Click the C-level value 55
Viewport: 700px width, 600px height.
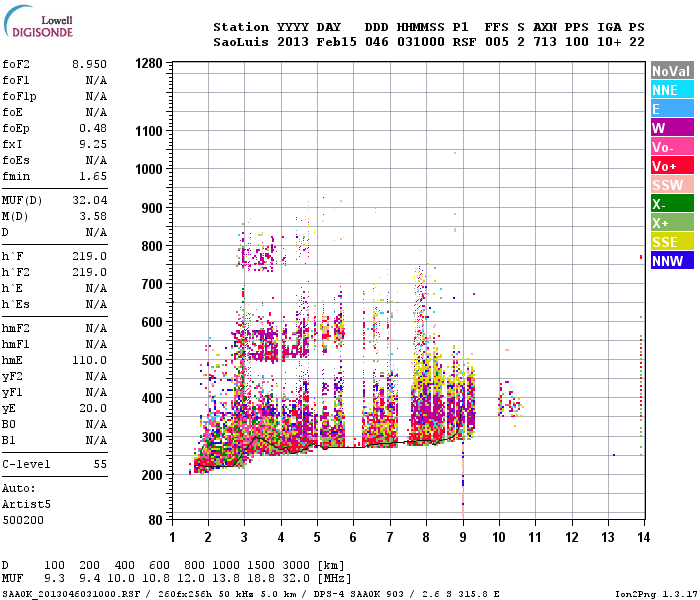click(x=100, y=464)
